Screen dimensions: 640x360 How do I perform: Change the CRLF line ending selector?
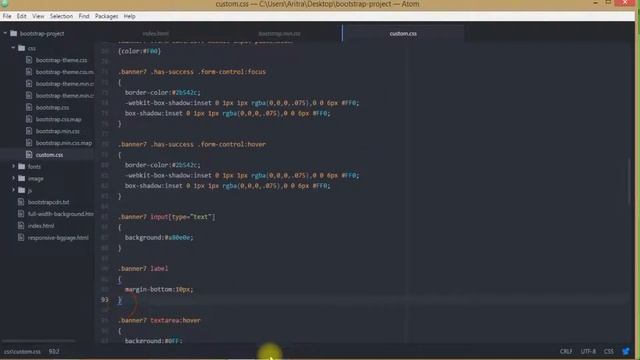tap(566, 351)
